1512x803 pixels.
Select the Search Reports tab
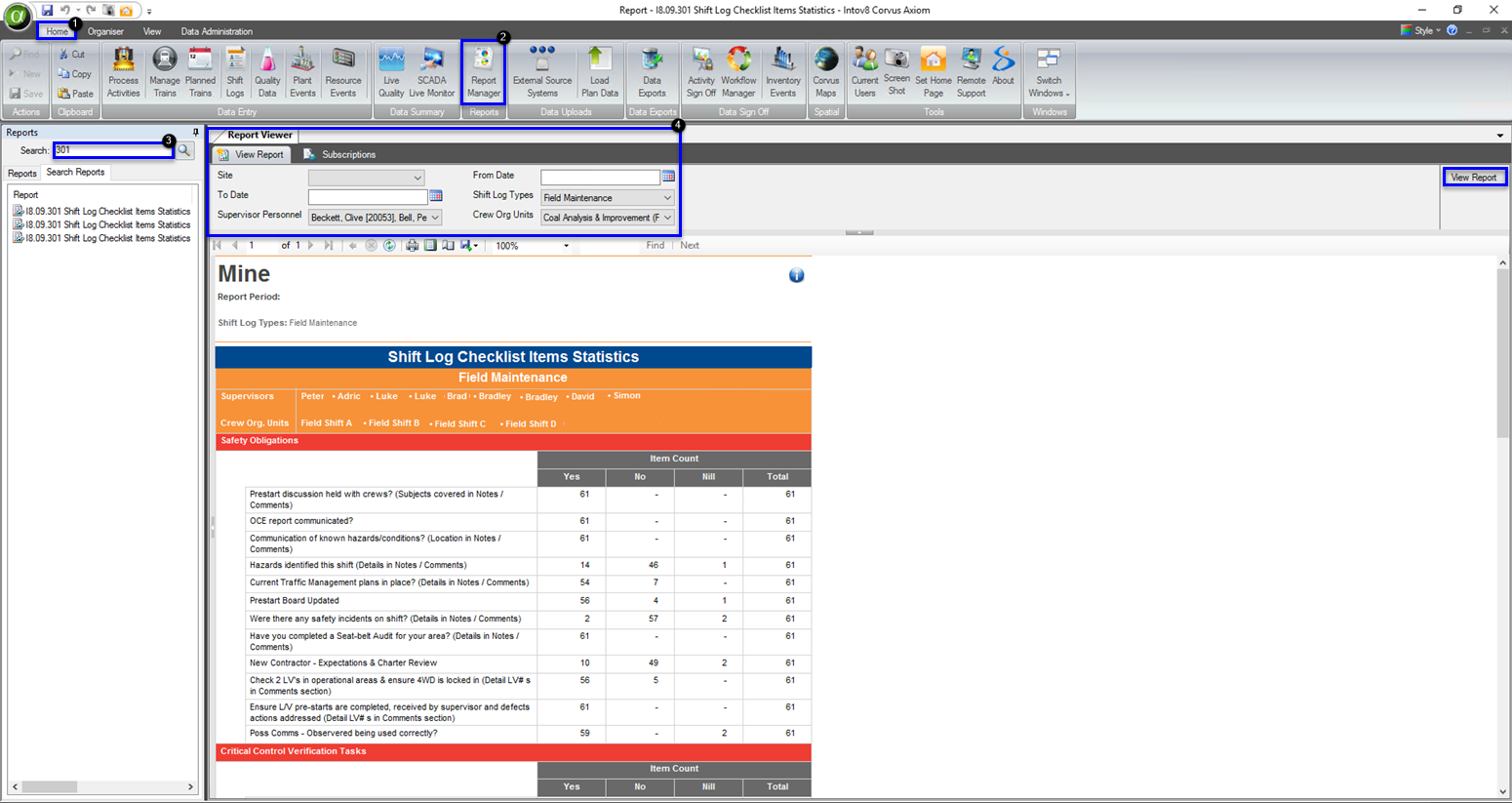75,172
